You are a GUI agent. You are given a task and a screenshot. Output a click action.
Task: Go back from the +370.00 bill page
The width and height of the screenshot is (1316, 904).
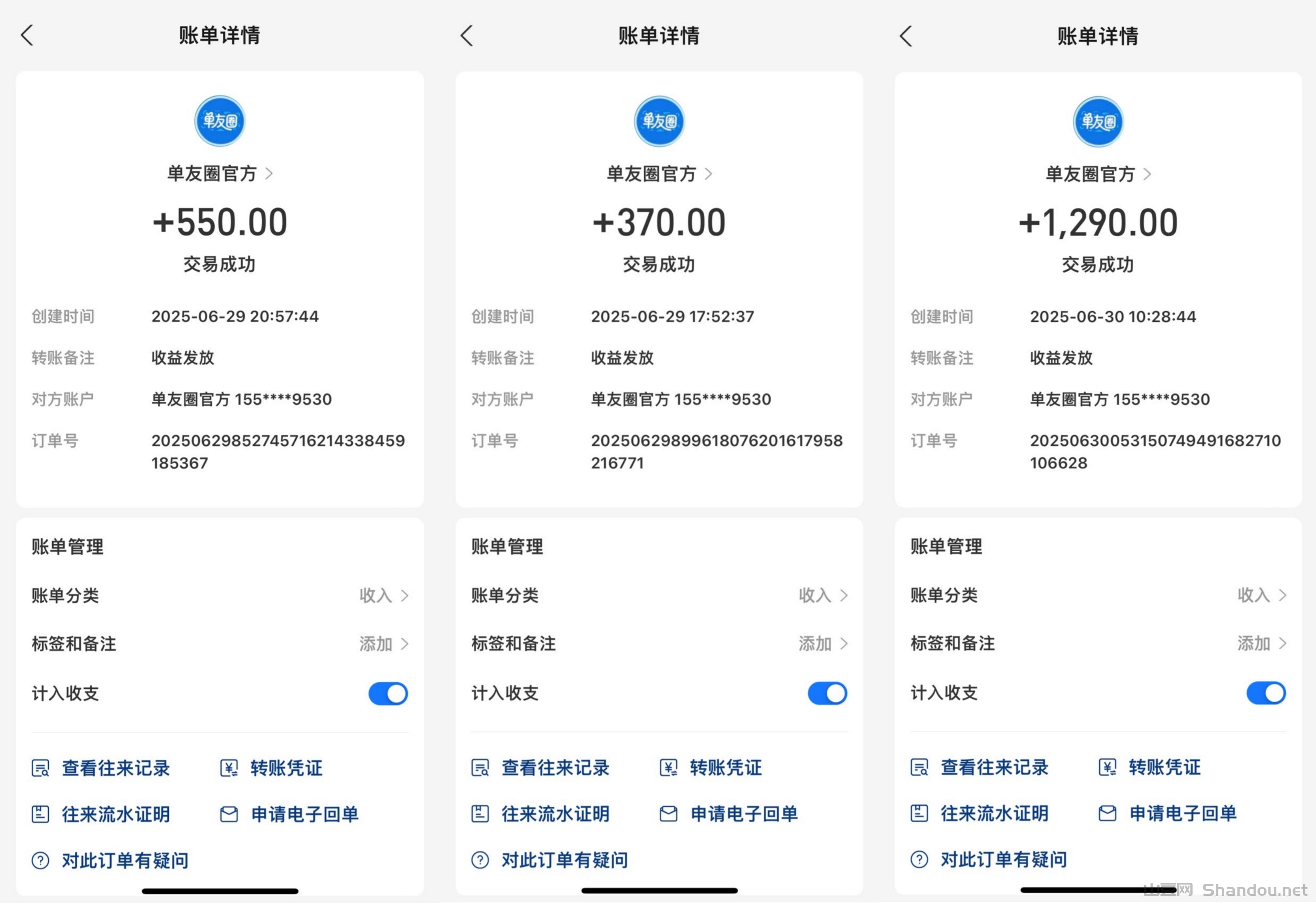tap(466, 36)
